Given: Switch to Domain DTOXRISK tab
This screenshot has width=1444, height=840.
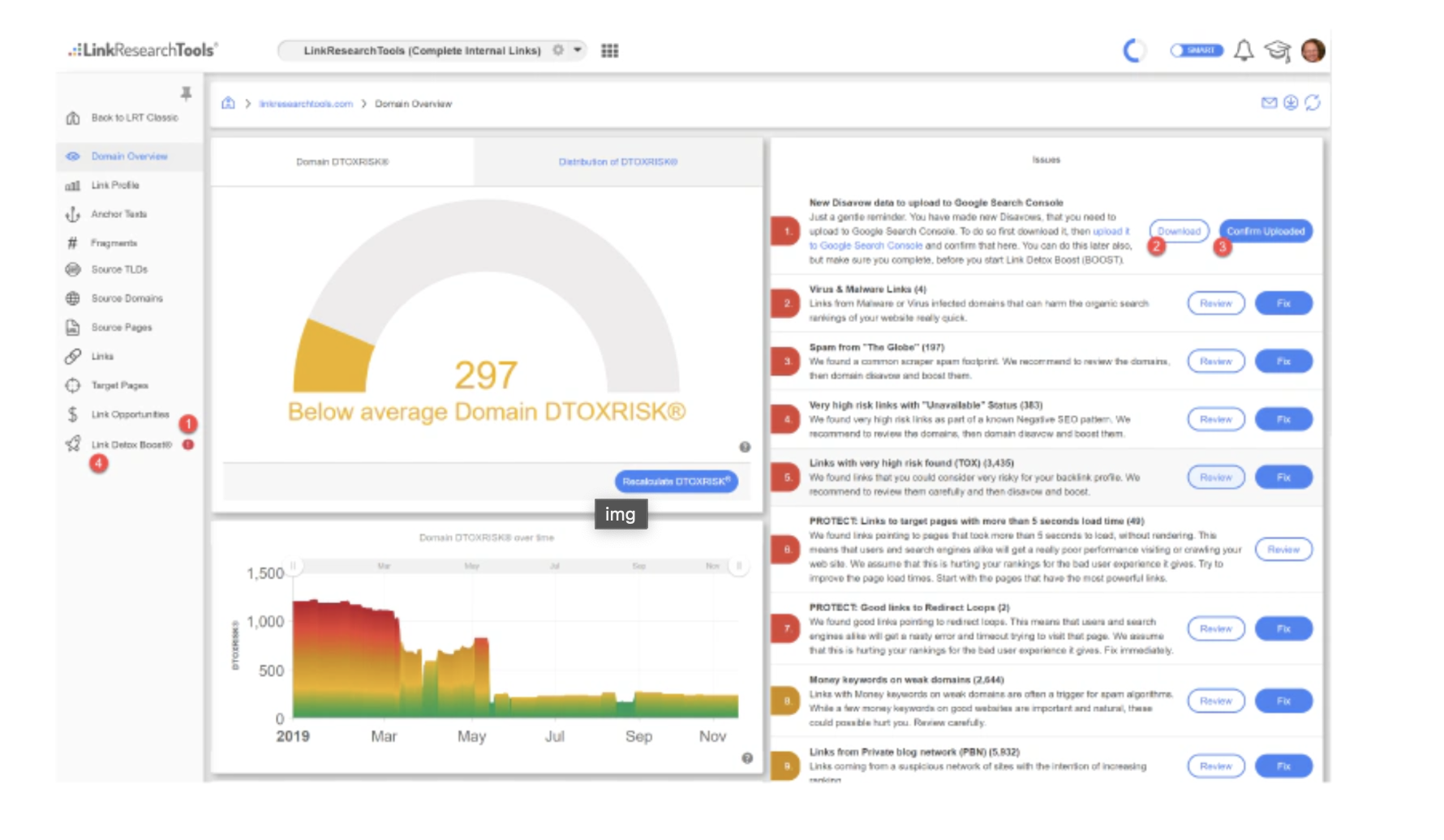Looking at the screenshot, I should [342, 162].
